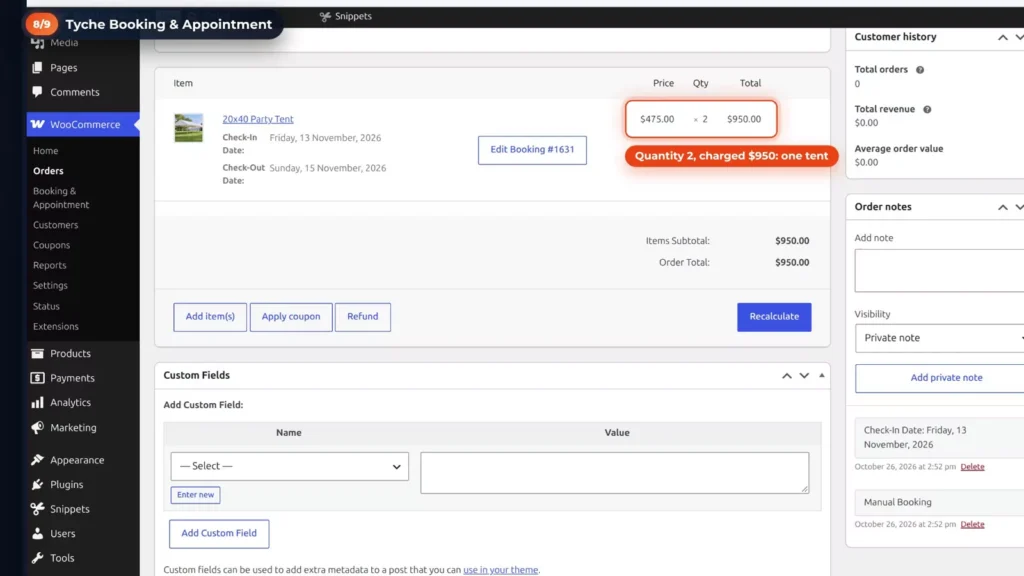The height and width of the screenshot is (576, 1024).
Task: Click the Total revenue help icon
Action: (927, 109)
